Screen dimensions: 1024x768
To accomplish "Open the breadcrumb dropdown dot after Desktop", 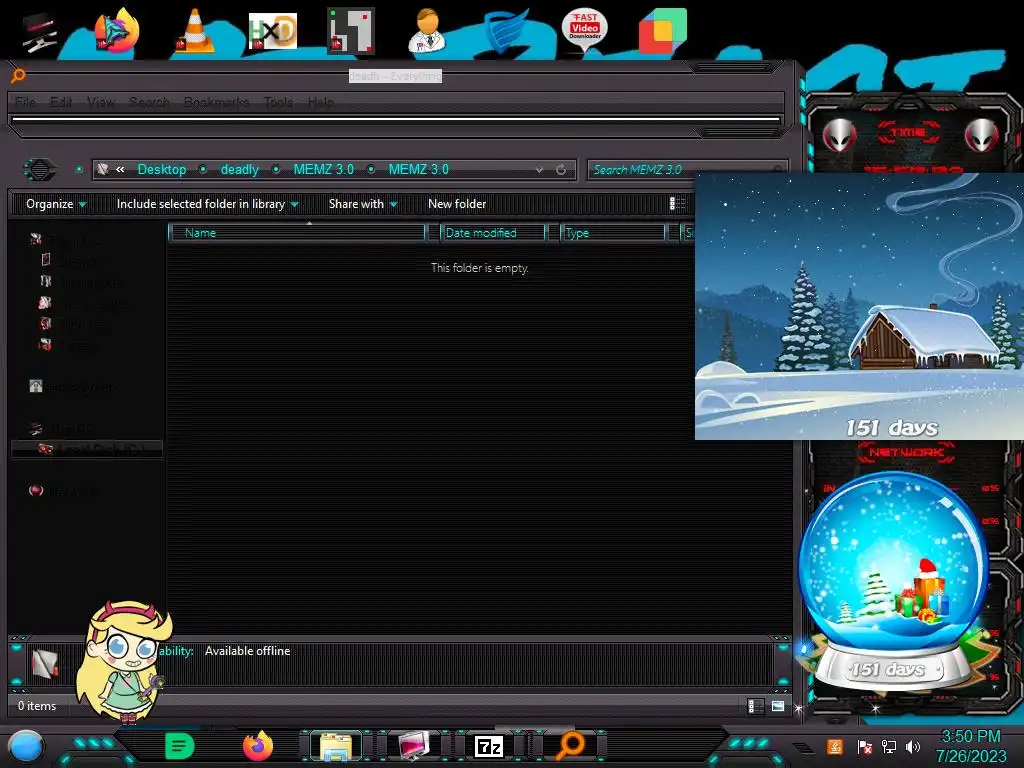I will (203, 169).
